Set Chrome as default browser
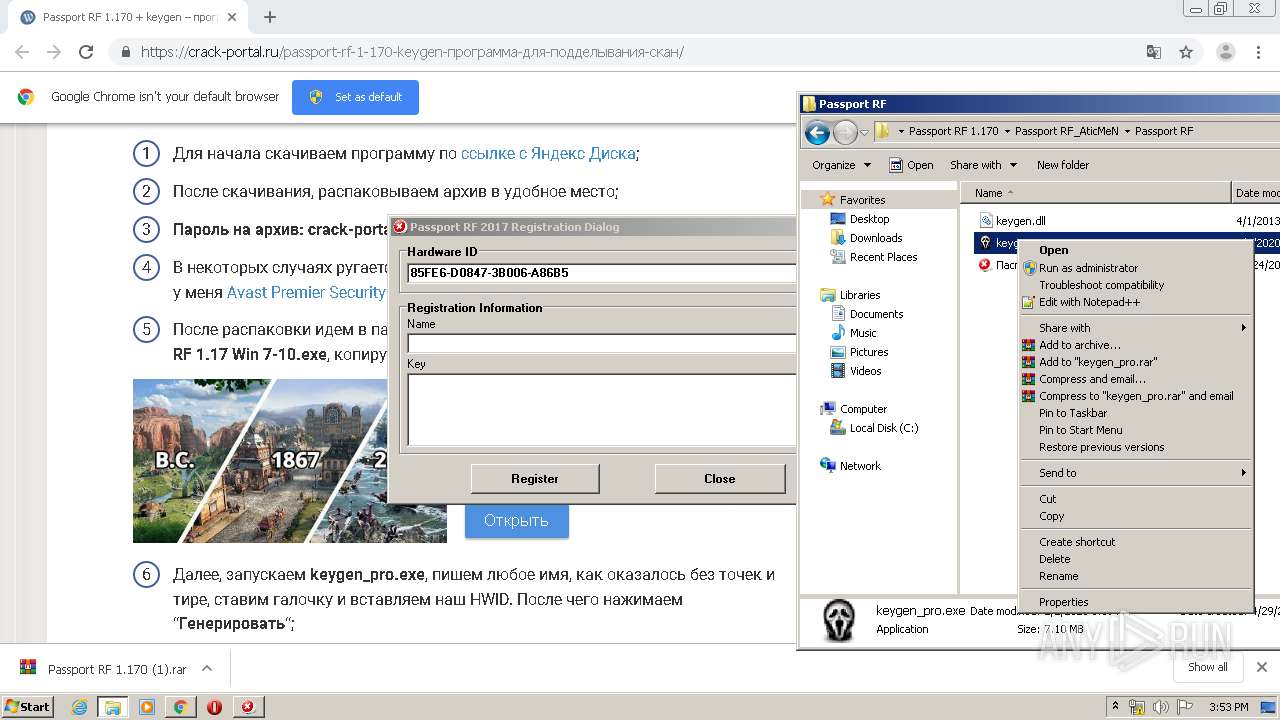The width and height of the screenshot is (1280, 720). point(355,97)
